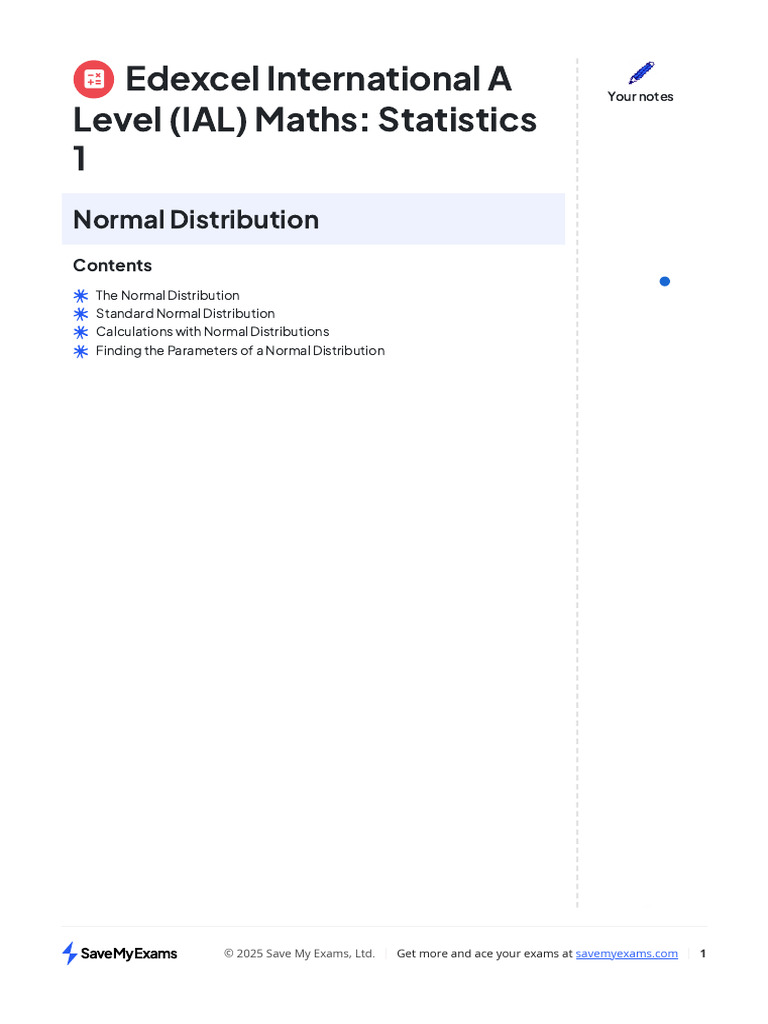This screenshot has height=1024, width=768.
Task: Go to Calculations with Normal Distributions
Action: [x=212, y=332]
